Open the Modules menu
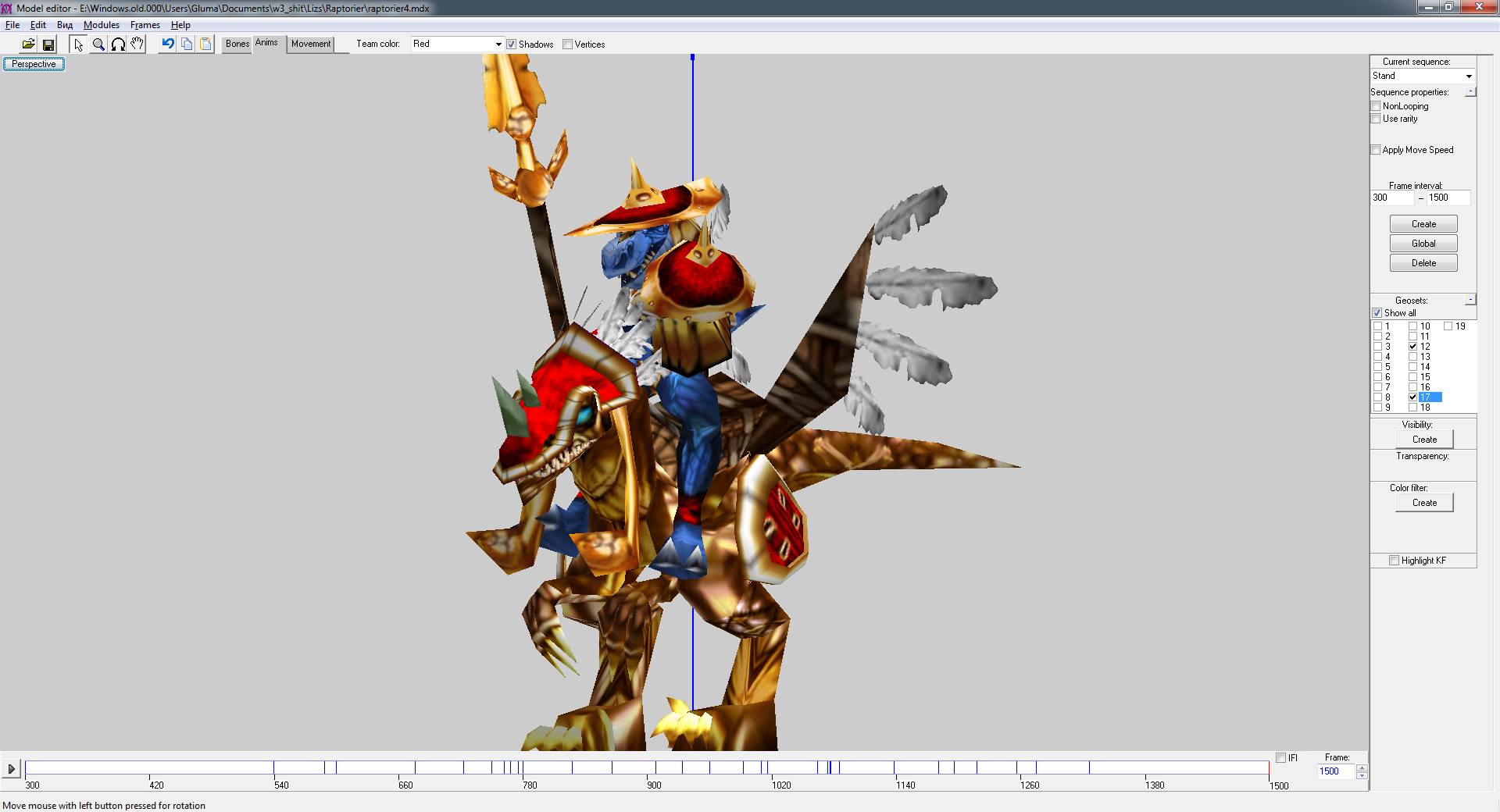The width and height of the screenshot is (1500, 812). [102, 25]
